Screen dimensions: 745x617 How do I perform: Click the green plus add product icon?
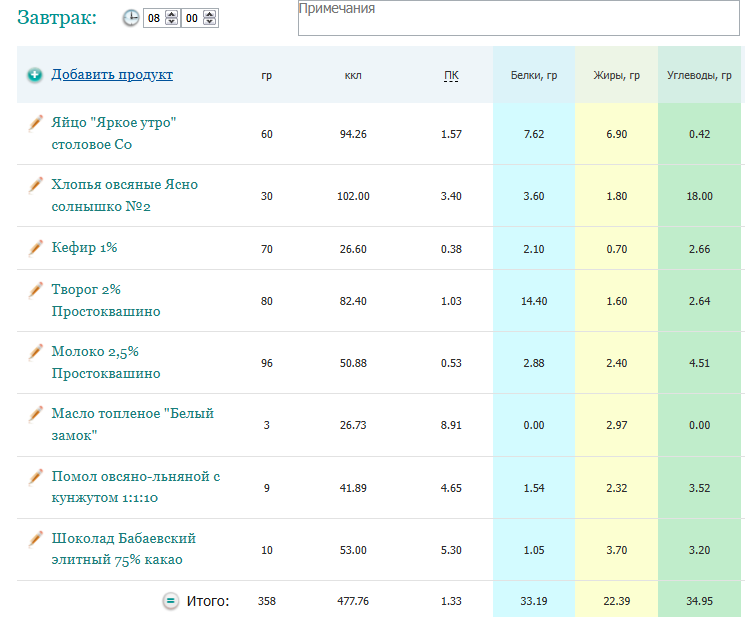[x=35, y=75]
